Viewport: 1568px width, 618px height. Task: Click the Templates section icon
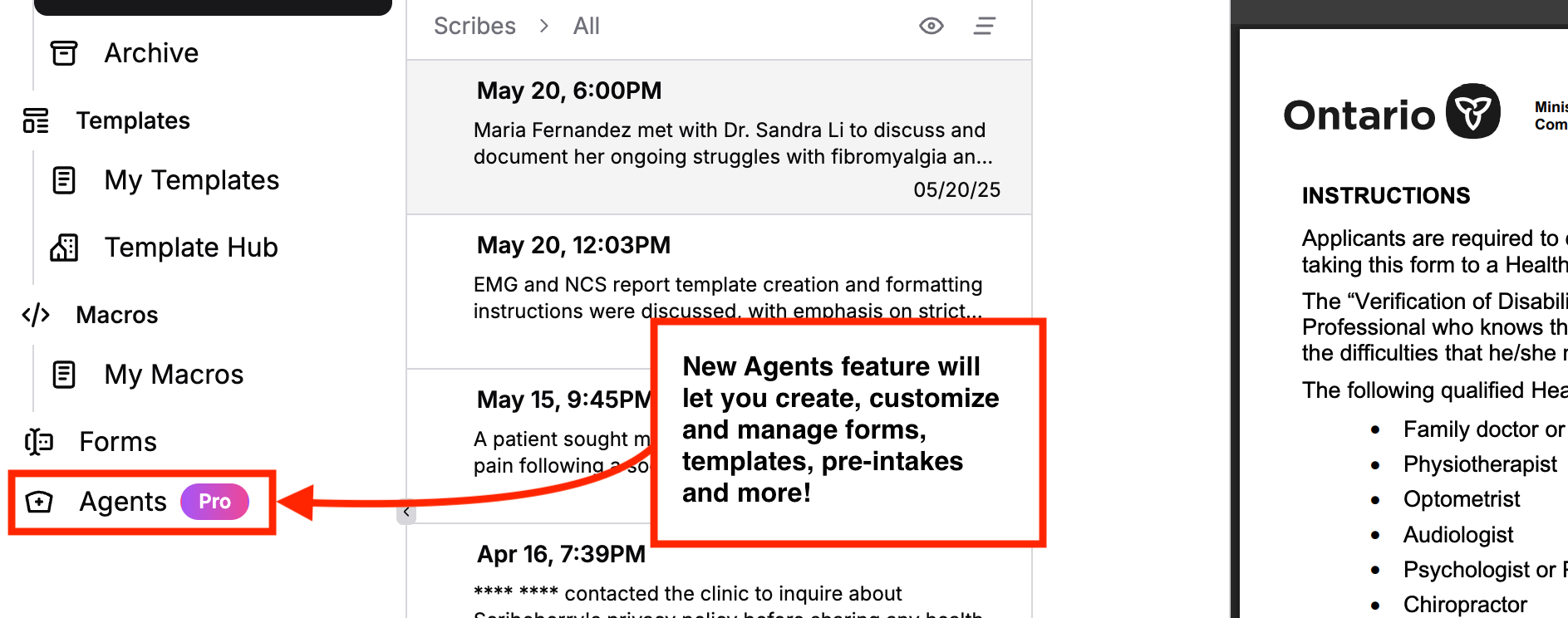point(36,120)
